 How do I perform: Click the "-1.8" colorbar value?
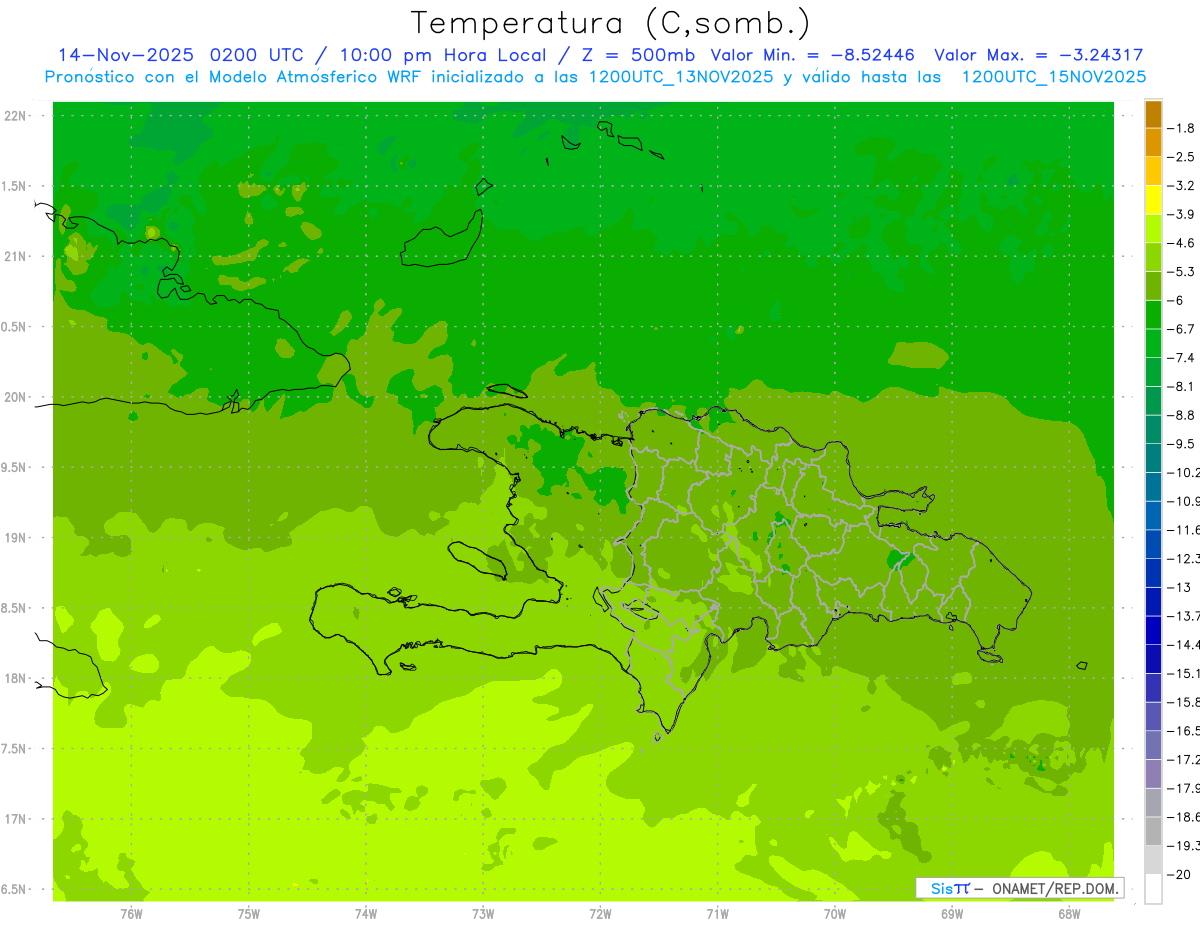coord(1181,128)
